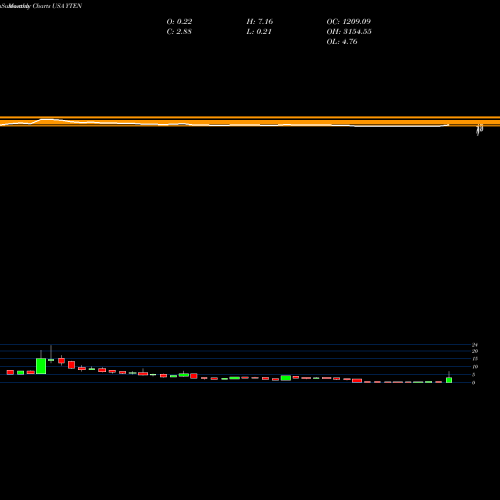Click the 'H: 7.16' high value
Screen dimensions: 500x500
(x=260, y=21)
